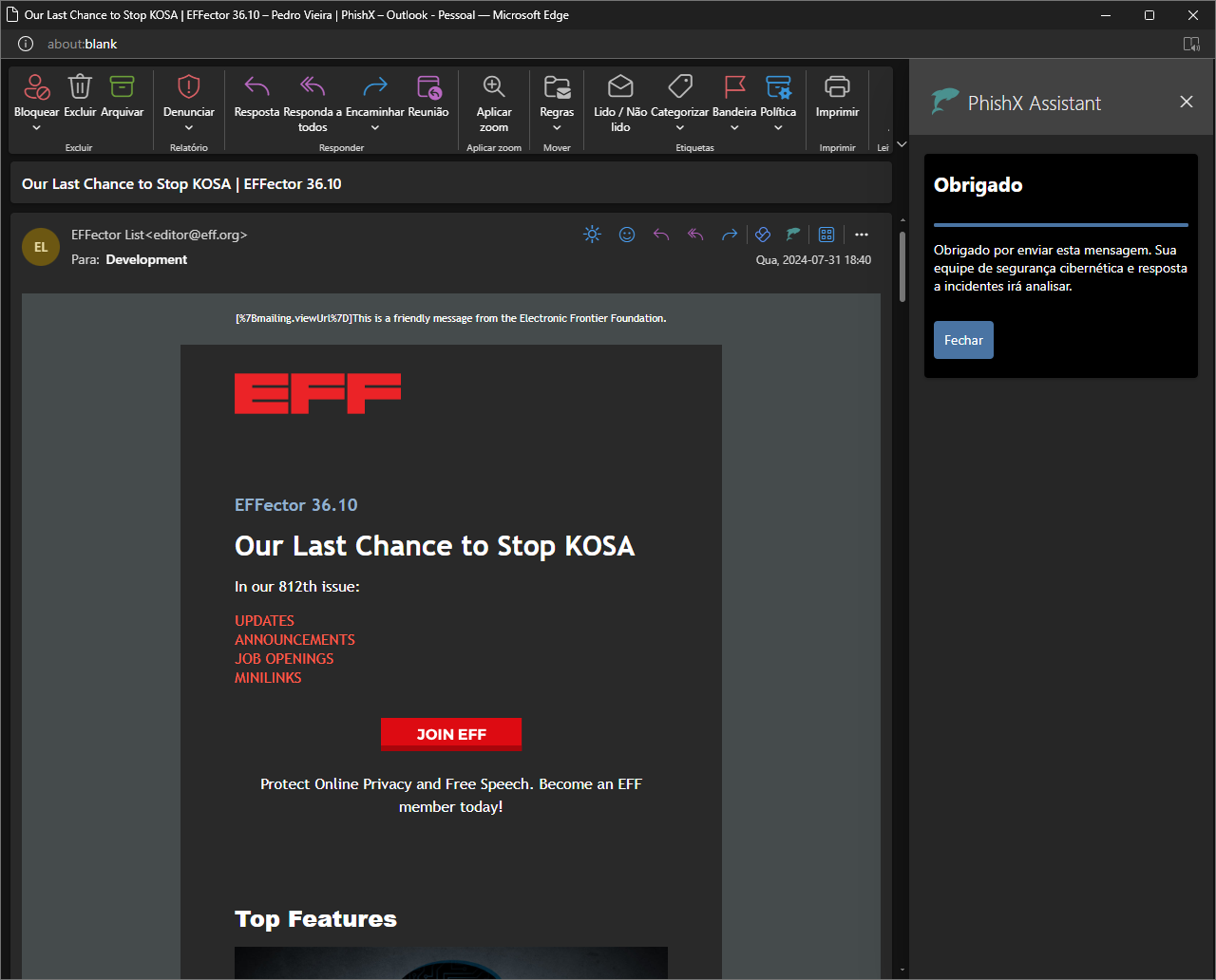Follow the ANNOUNCEMENTS link
1216x980 pixels.
pos(294,640)
